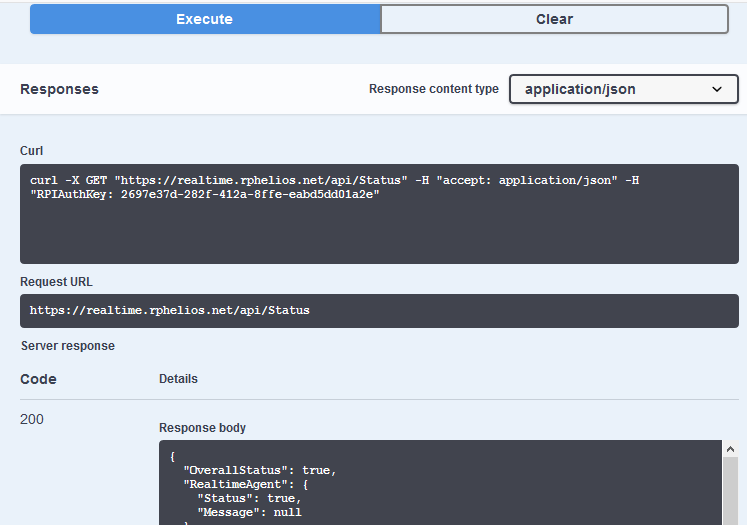The height and width of the screenshot is (525, 747).
Task: Click the Responses section heading
Action: [59, 89]
